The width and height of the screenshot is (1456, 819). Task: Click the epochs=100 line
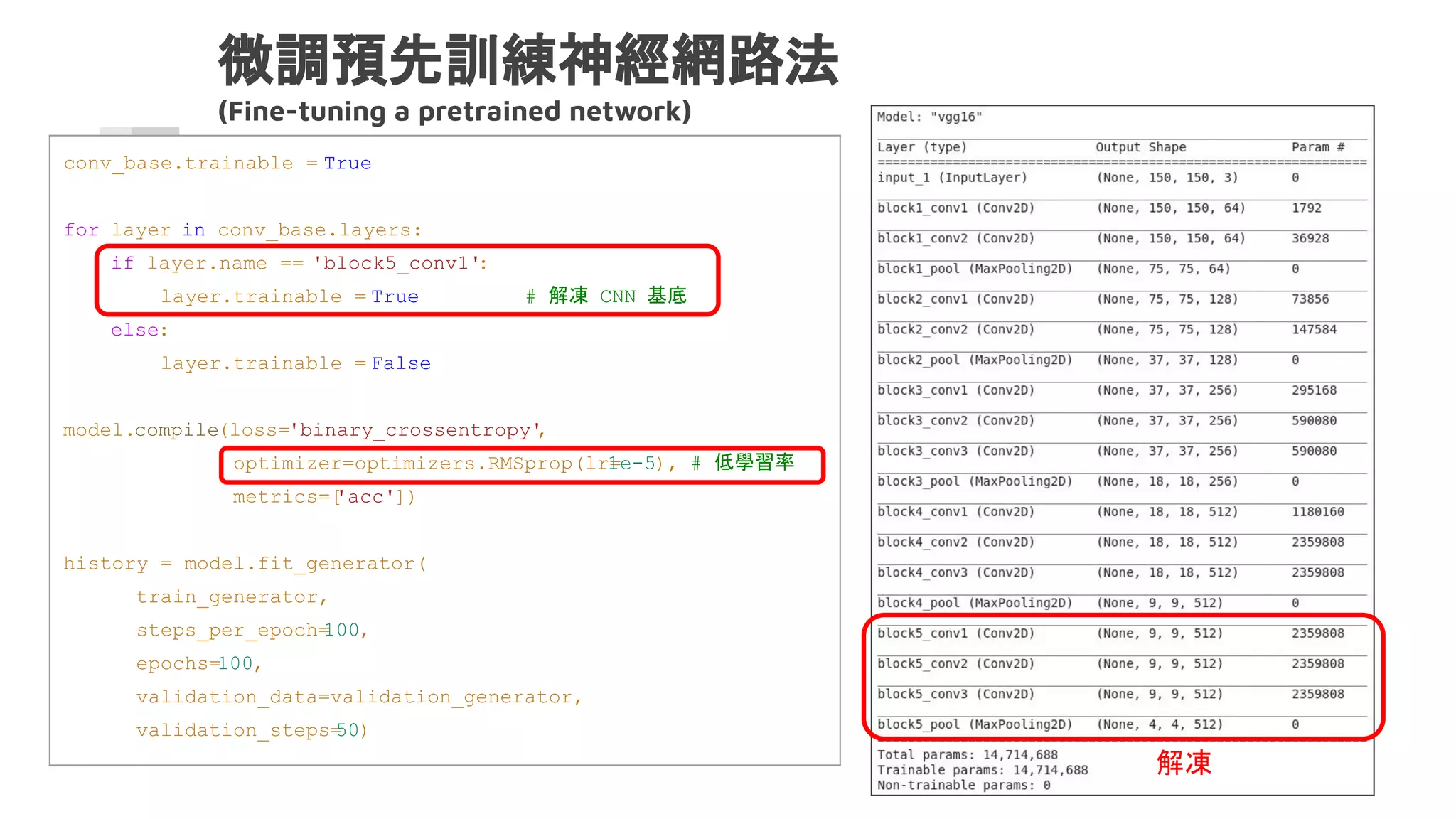(199, 664)
